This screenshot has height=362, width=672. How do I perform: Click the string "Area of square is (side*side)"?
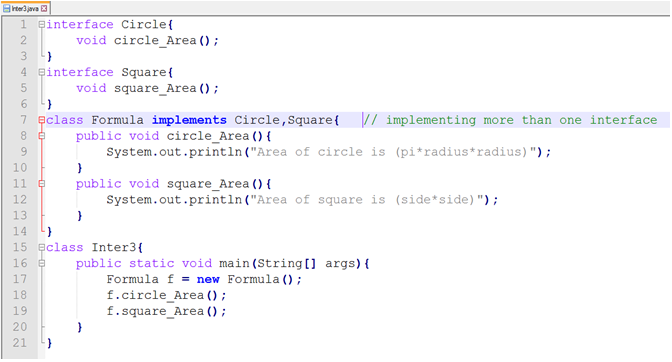tap(367, 200)
